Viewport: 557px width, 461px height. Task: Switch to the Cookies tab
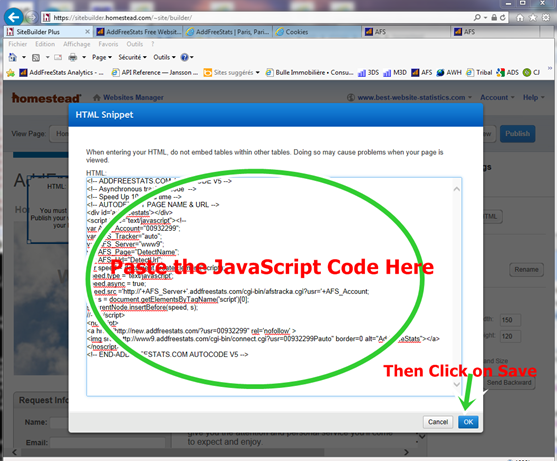pos(317,32)
